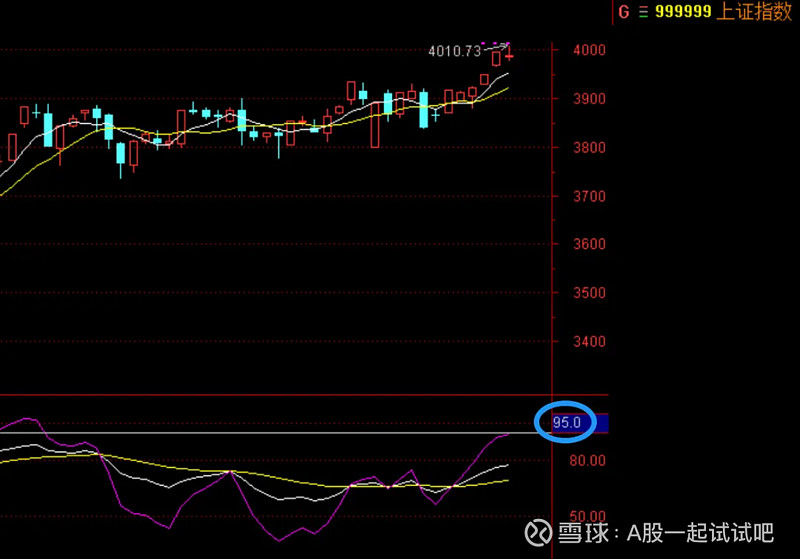Click the 50.00 indicator axis label
Viewport: 800px width, 559px height.
(587, 516)
